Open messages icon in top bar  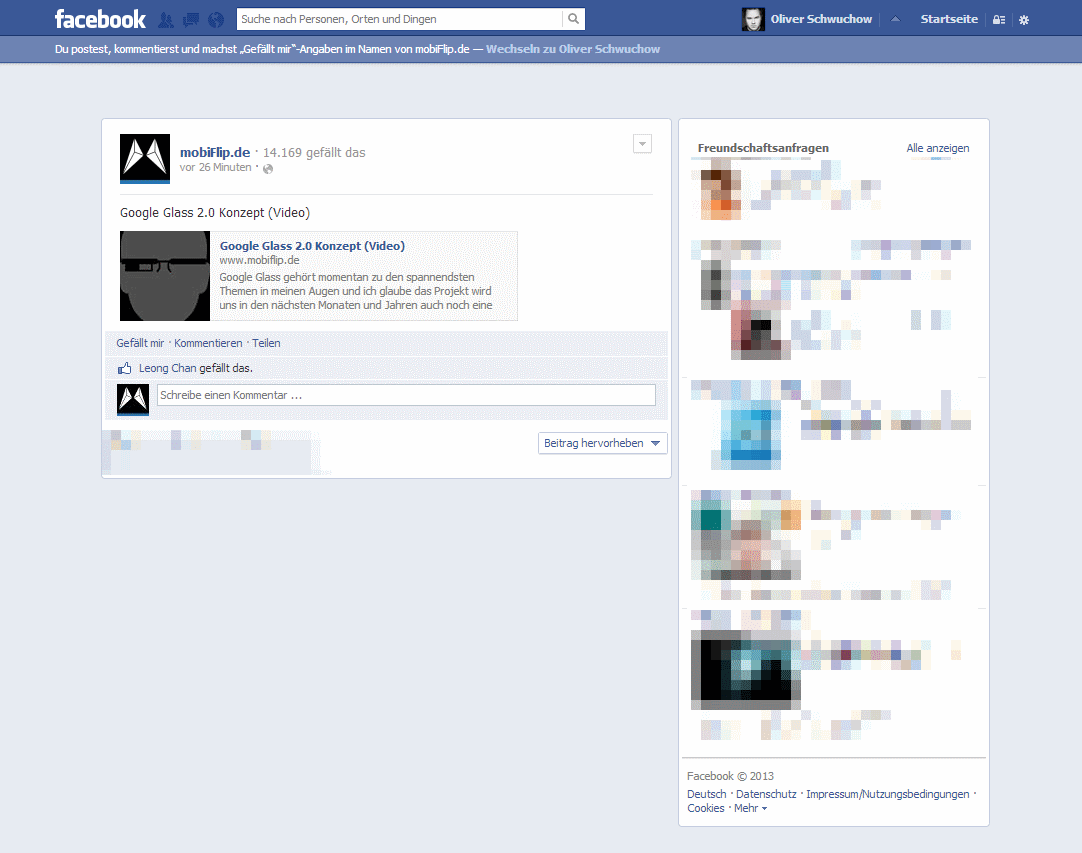coord(190,20)
